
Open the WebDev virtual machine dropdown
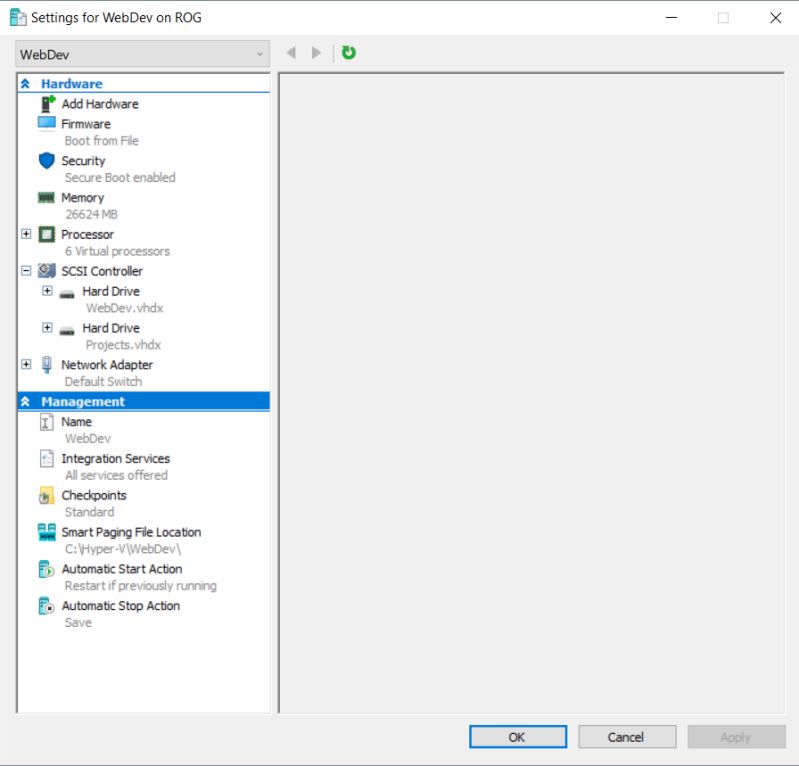point(142,54)
